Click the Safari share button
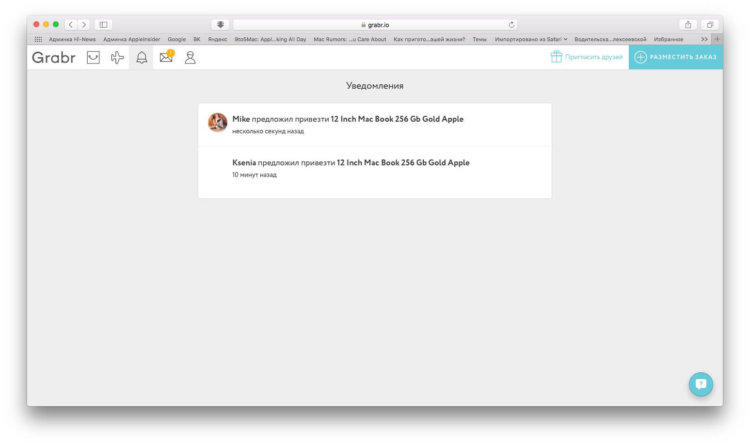Image resolution: width=750 pixels, height=445 pixels. click(688, 24)
